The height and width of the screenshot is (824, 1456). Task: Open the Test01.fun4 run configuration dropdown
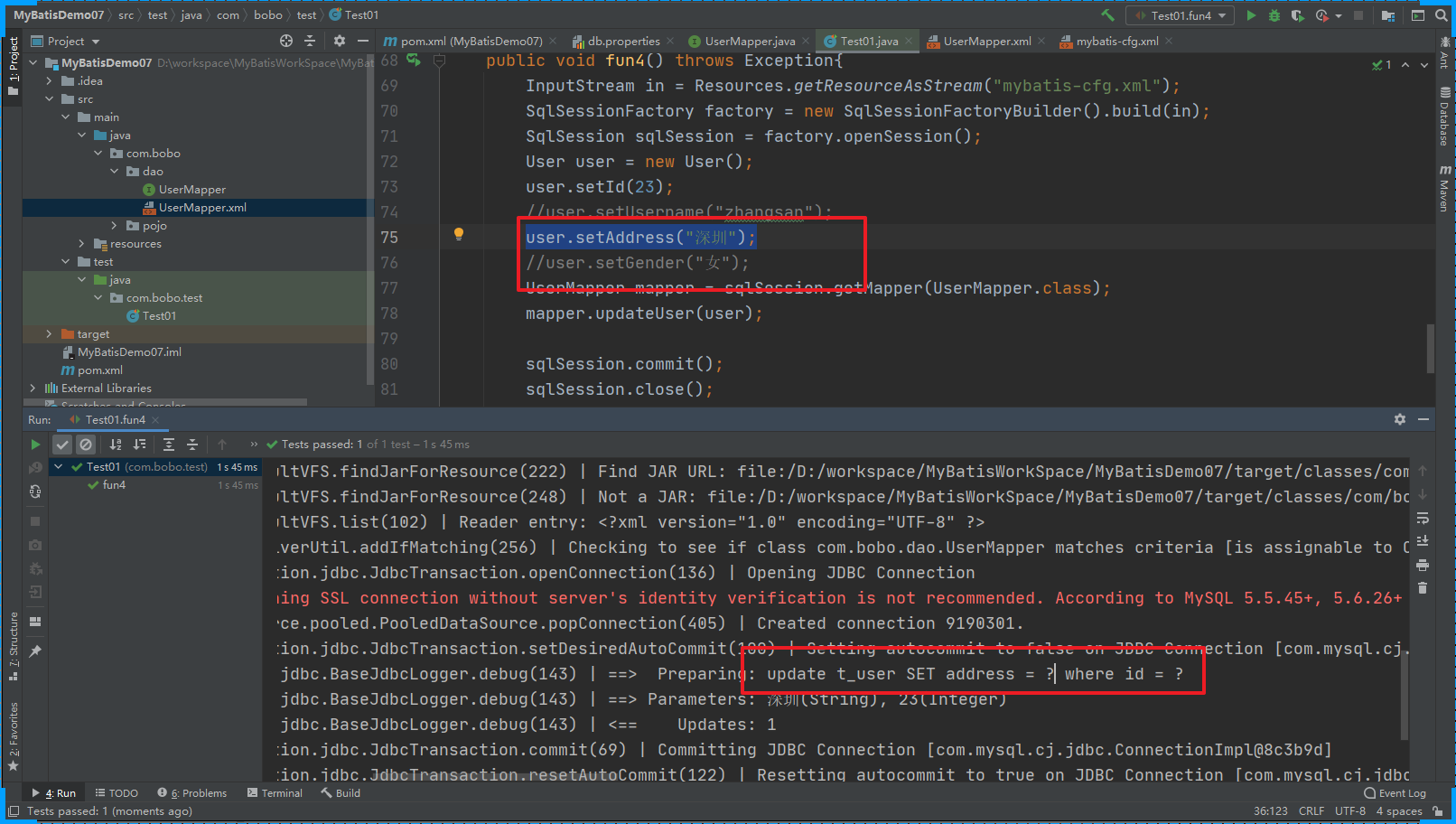pos(1181,15)
